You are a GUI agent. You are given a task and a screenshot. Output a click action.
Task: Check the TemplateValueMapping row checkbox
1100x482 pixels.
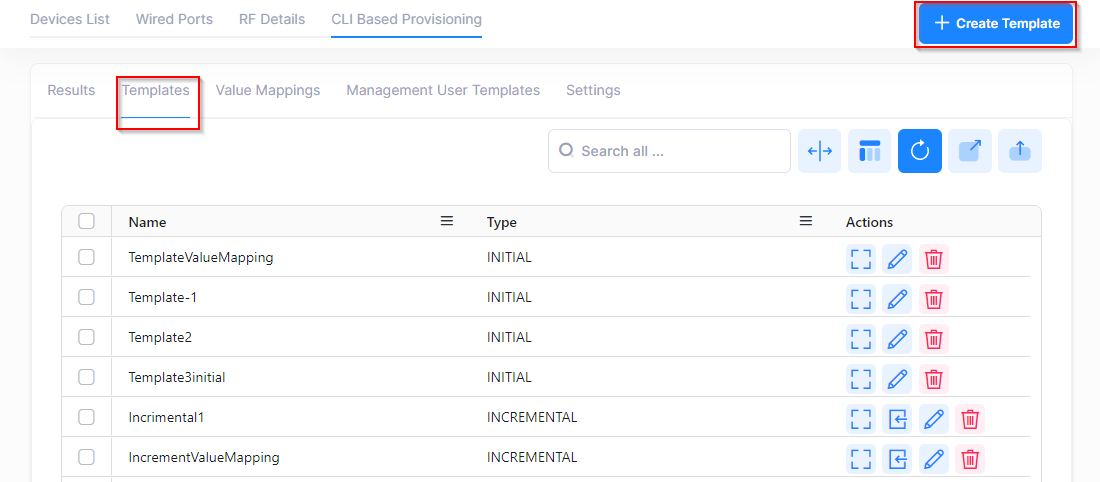click(86, 257)
